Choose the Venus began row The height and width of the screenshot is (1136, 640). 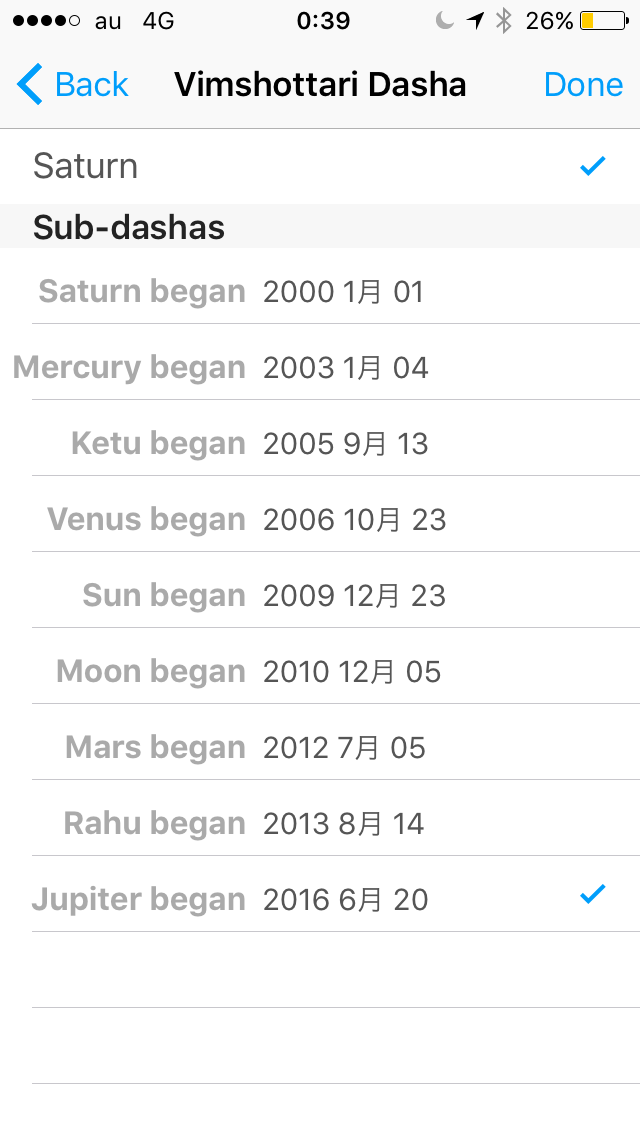point(320,520)
